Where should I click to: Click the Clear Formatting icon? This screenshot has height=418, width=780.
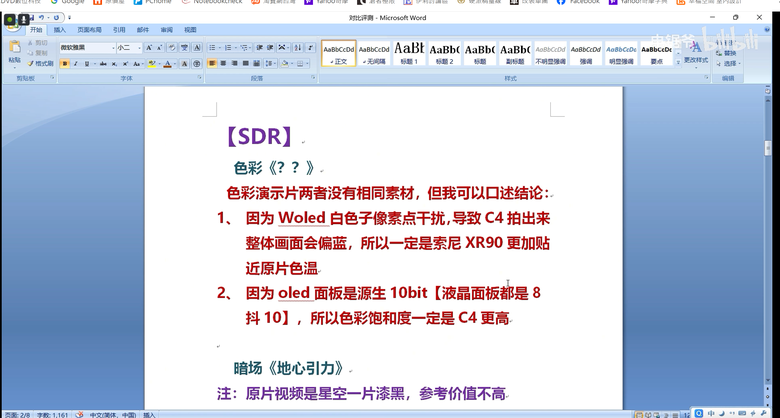pos(172,48)
